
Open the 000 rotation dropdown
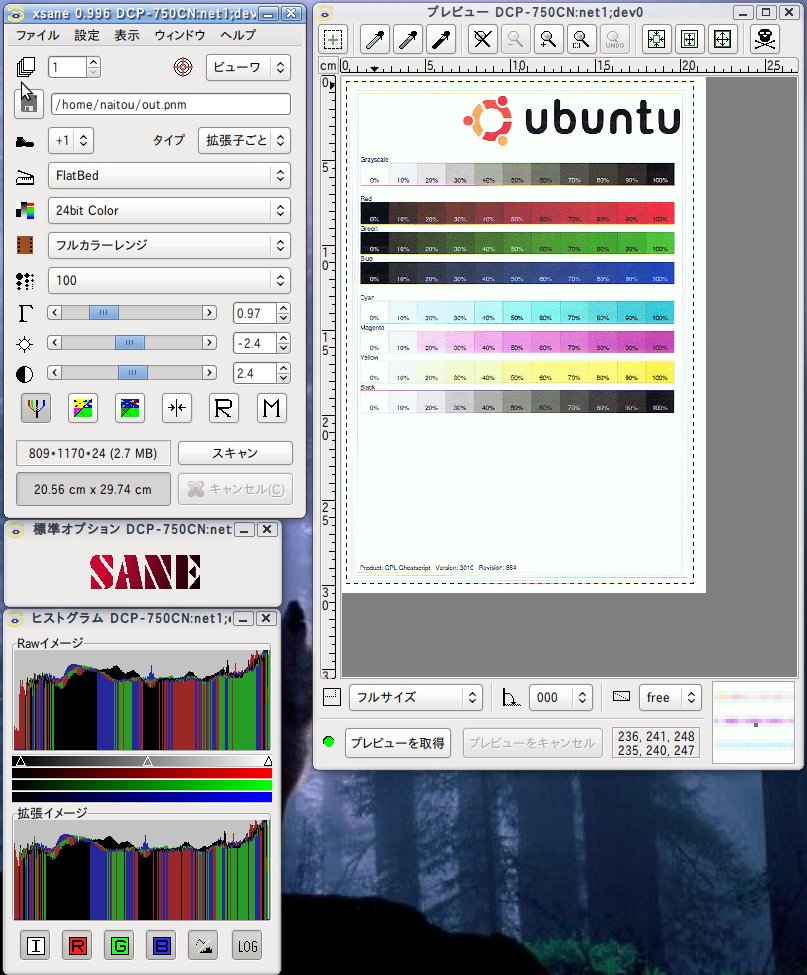pos(560,697)
